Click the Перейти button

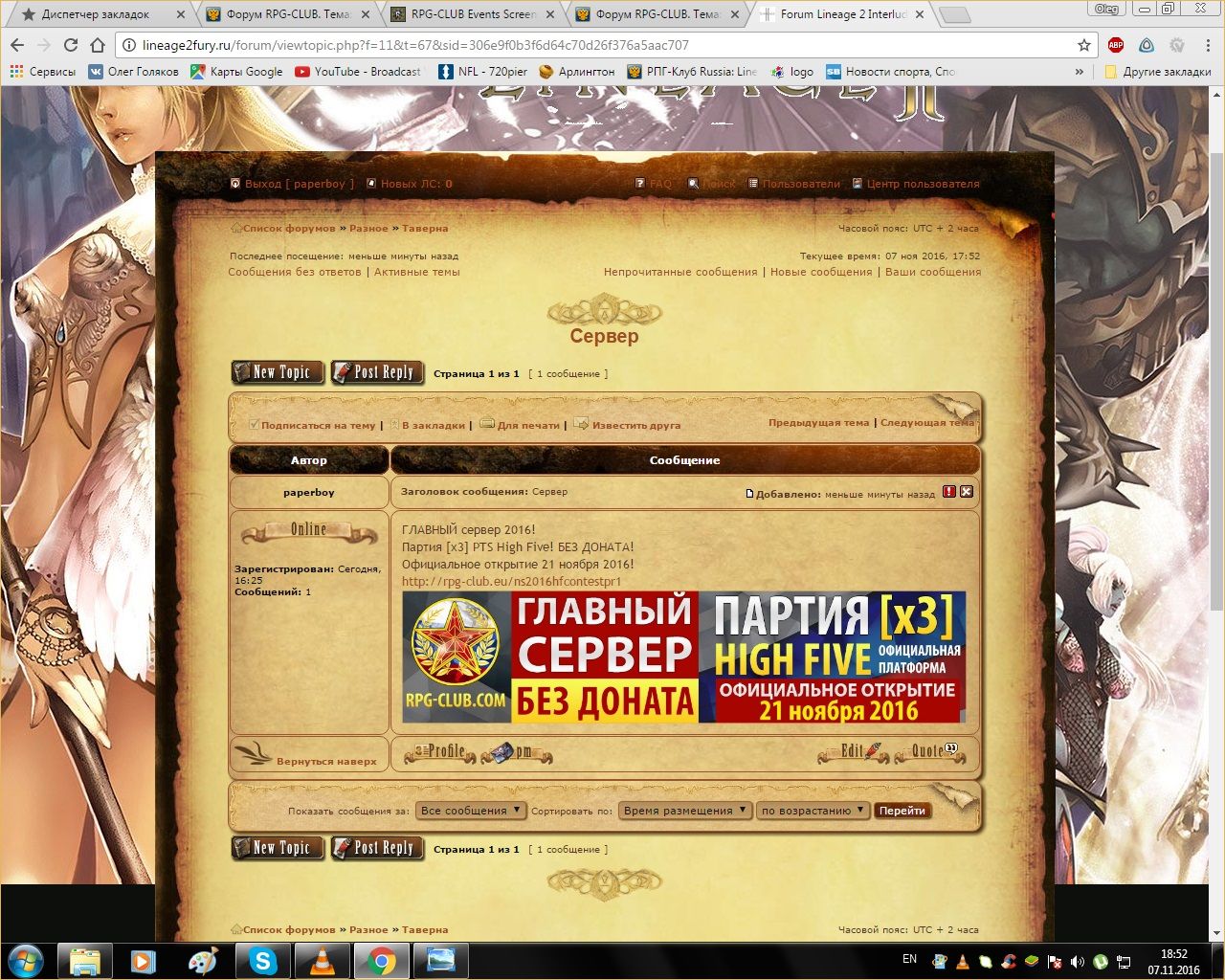pyautogui.click(x=902, y=811)
